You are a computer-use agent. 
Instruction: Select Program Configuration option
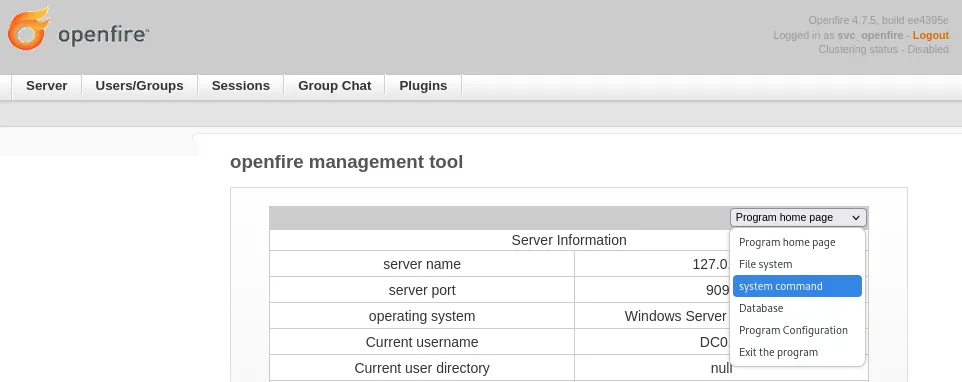(797, 330)
